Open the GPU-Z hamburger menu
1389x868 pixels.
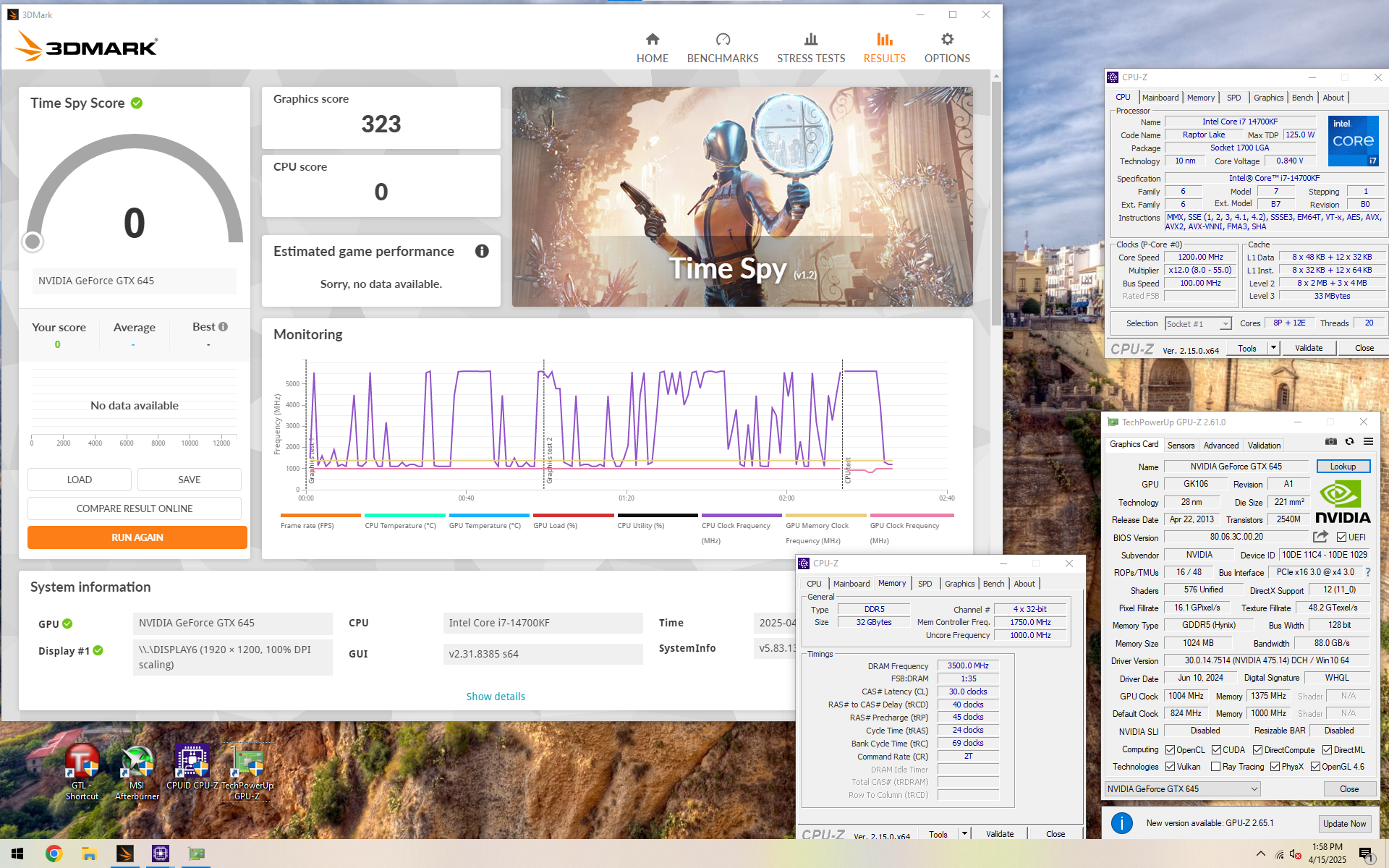(1368, 441)
